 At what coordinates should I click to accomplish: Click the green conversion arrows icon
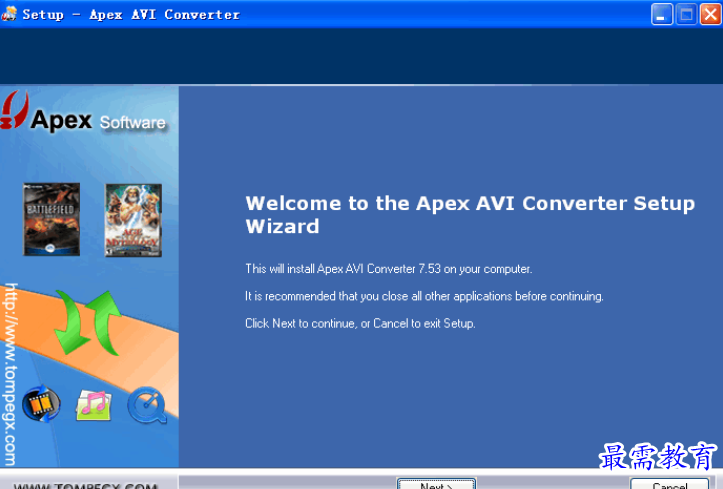[87, 323]
